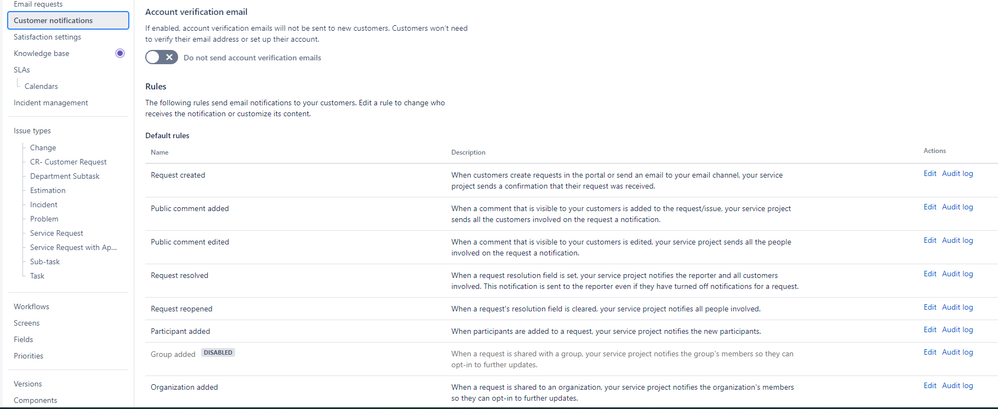Open Service Request with Approvals issue type
This screenshot has width=998, height=409.
74,247
